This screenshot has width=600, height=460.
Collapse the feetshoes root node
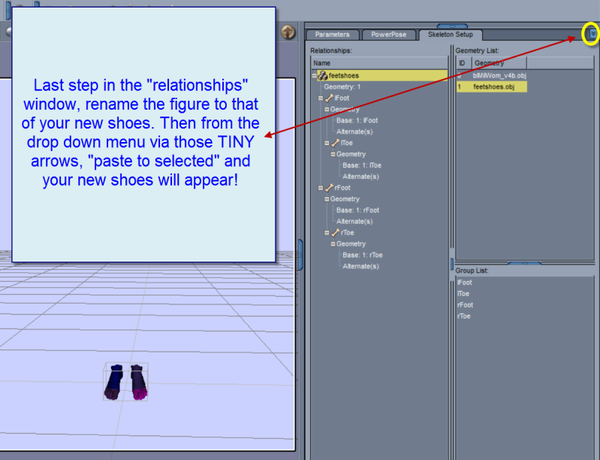(x=314, y=76)
